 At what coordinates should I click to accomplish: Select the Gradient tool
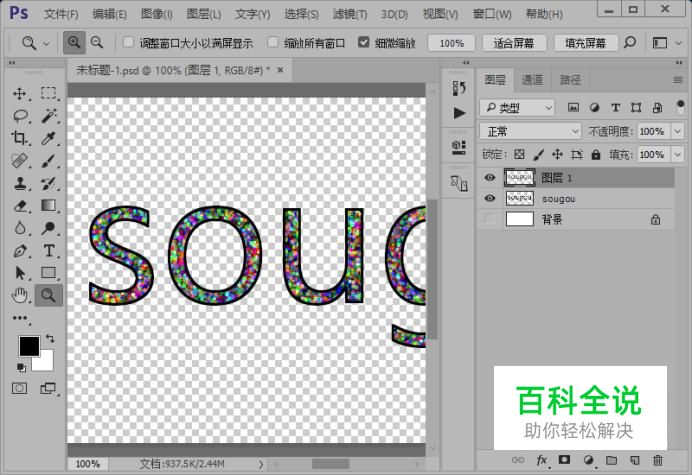click(49, 206)
